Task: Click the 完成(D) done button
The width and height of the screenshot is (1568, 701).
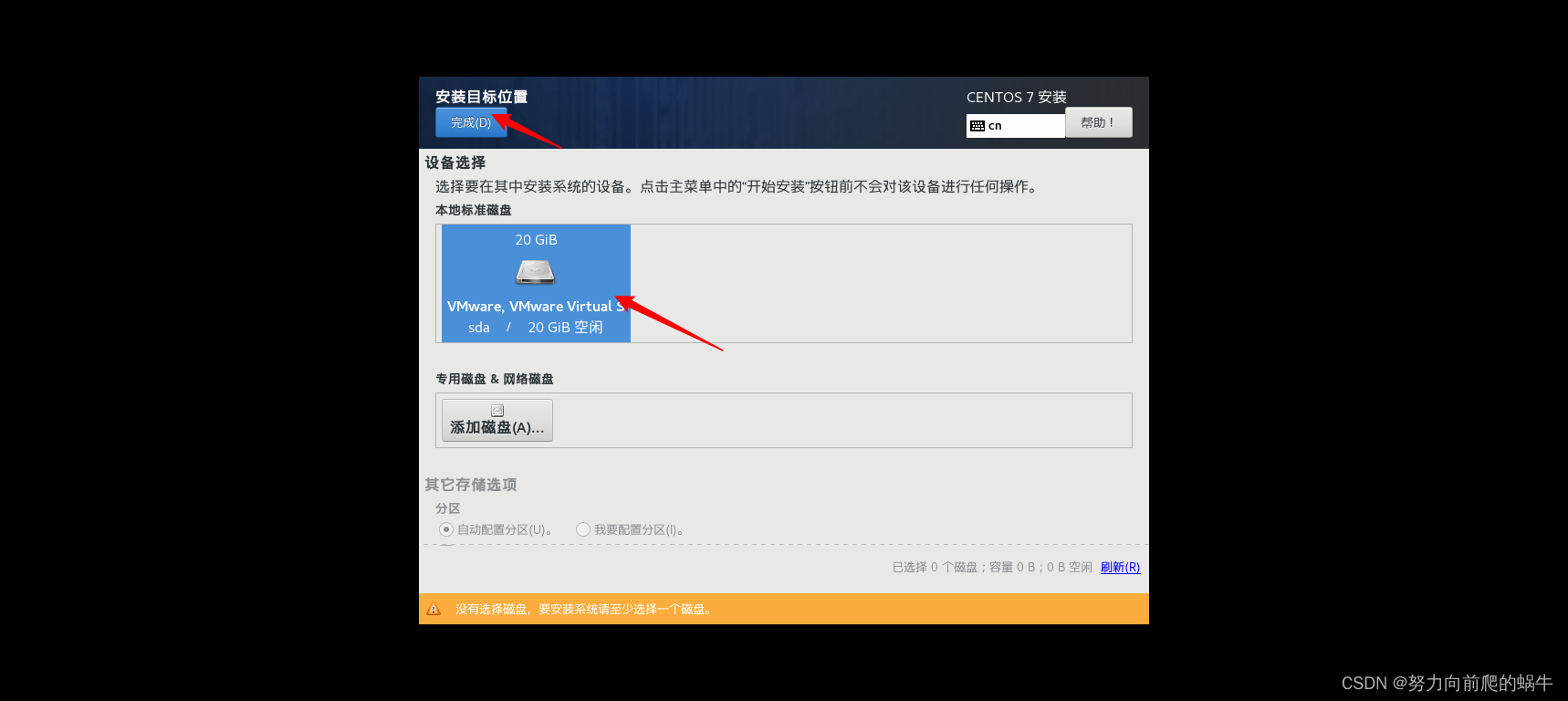Action: tap(471, 122)
